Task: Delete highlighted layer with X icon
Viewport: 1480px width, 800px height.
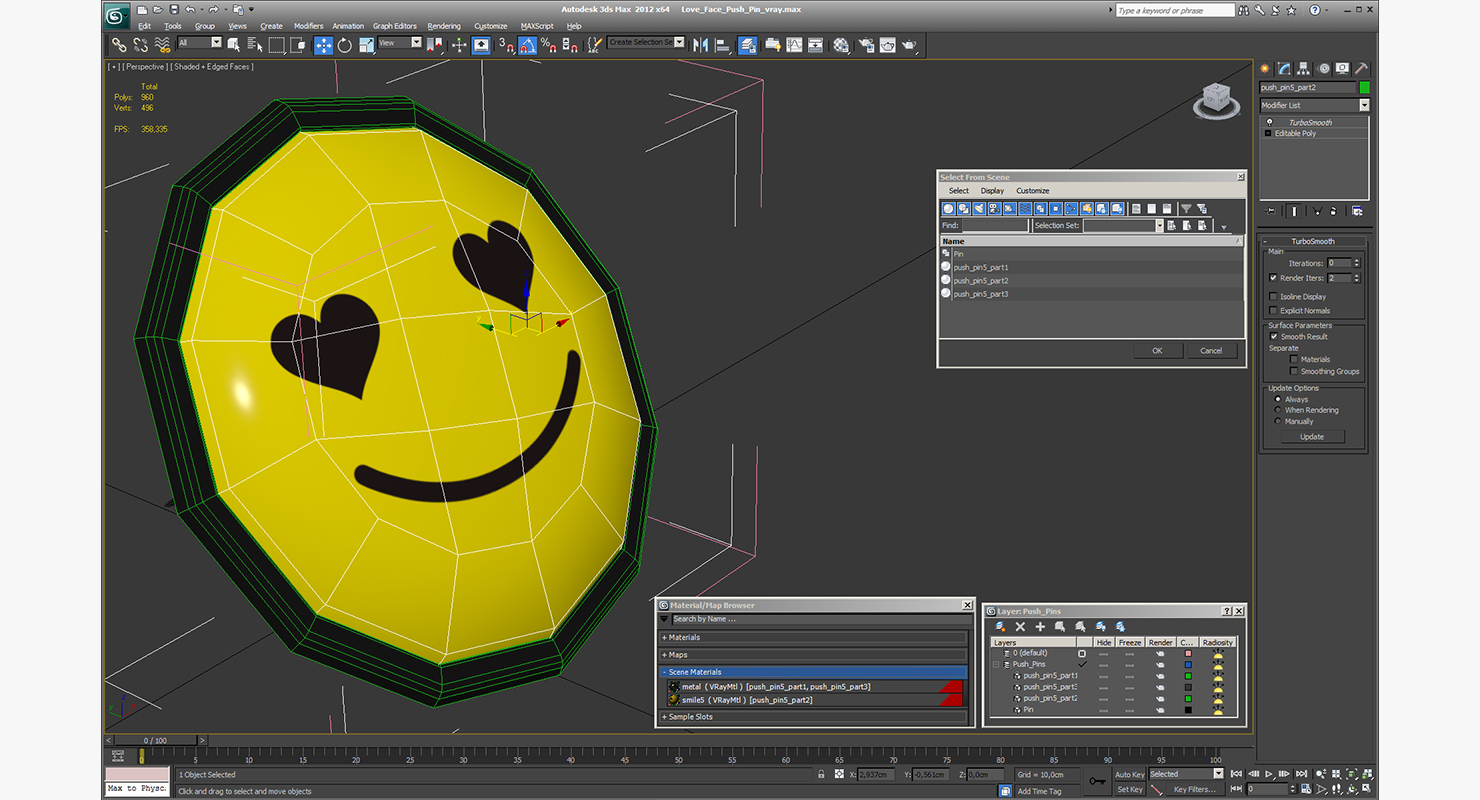Action: point(1021,627)
